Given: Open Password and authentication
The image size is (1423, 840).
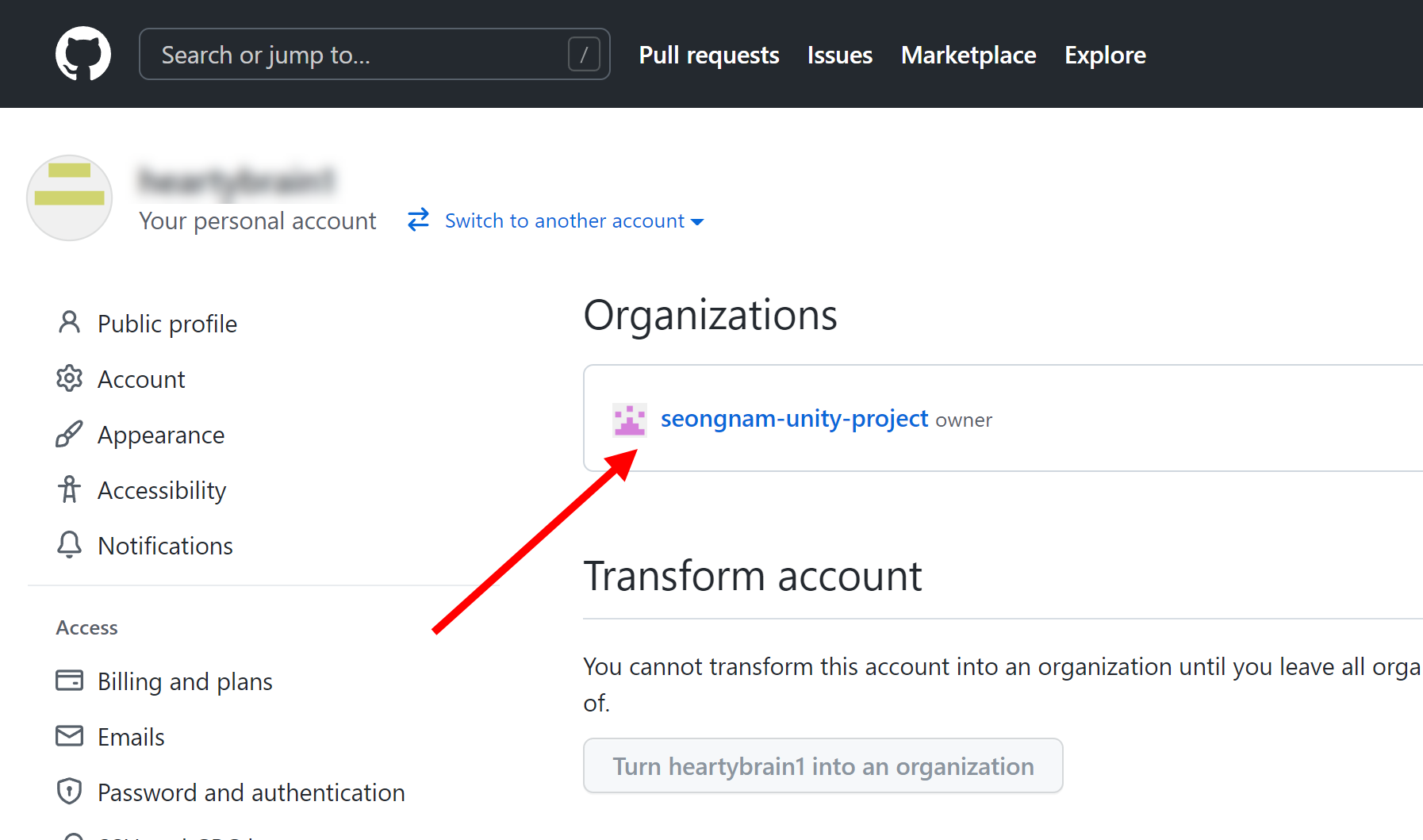Looking at the screenshot, I should [x=251, y=793].
